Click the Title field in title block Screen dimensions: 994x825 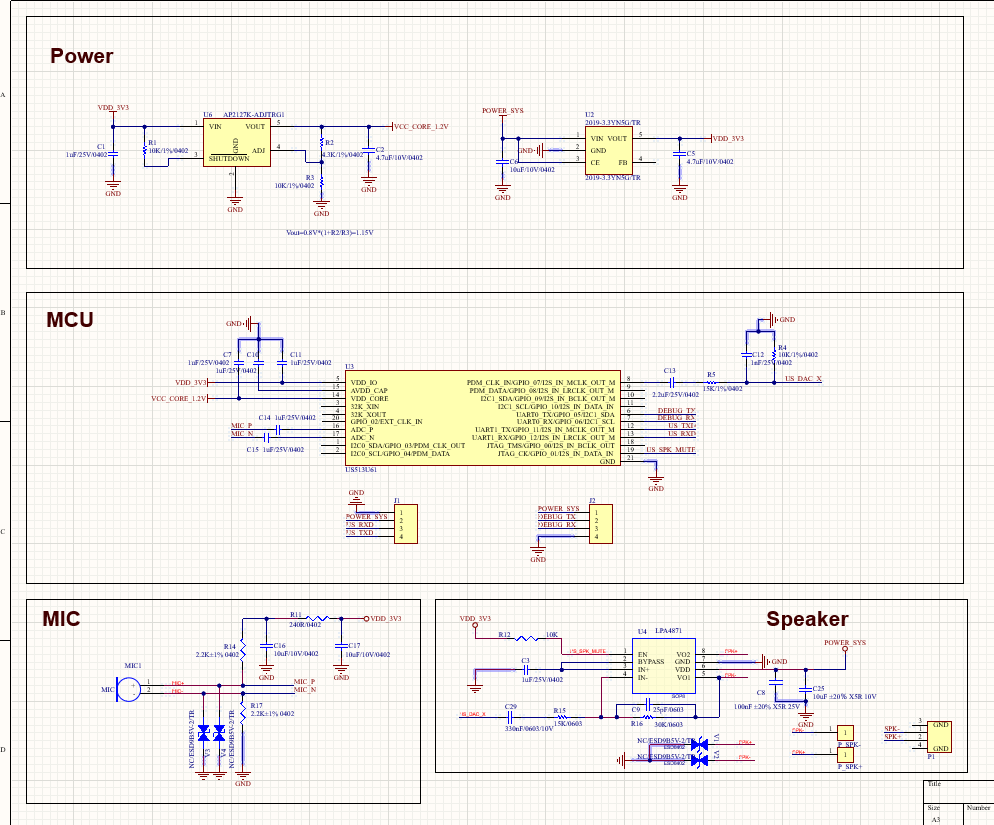(x=934, y=785)
